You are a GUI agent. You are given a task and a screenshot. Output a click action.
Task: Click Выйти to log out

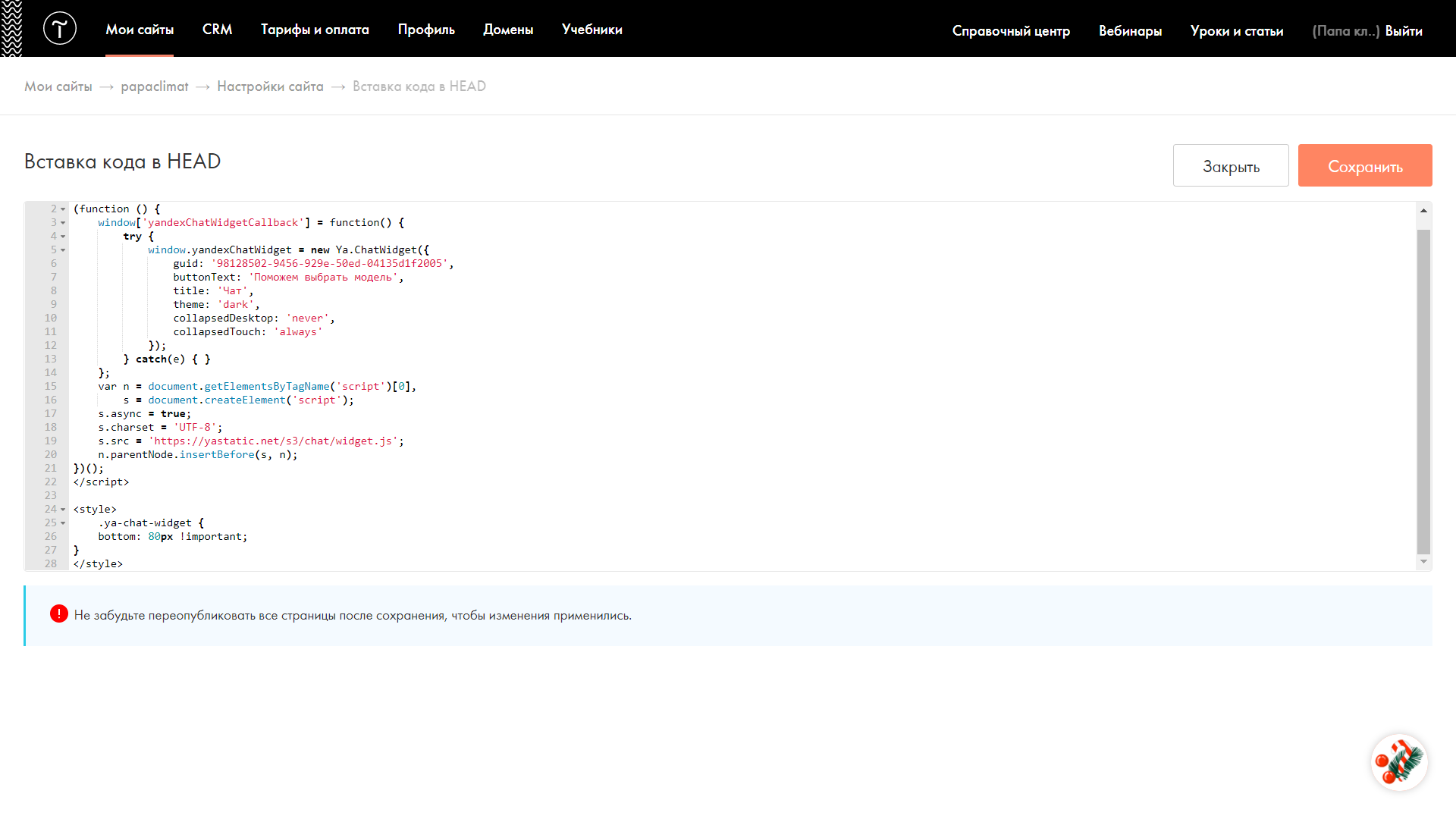pos(1404,31)
